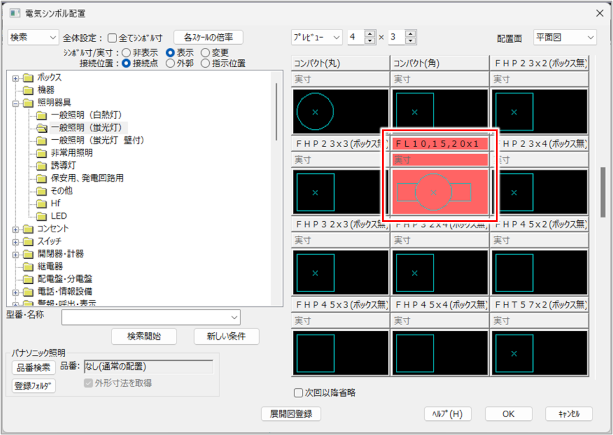The width and height of the screenshot is (613, 435).
Task: Open the 配置面 平面図 dropdown
Action: (565, 37)
